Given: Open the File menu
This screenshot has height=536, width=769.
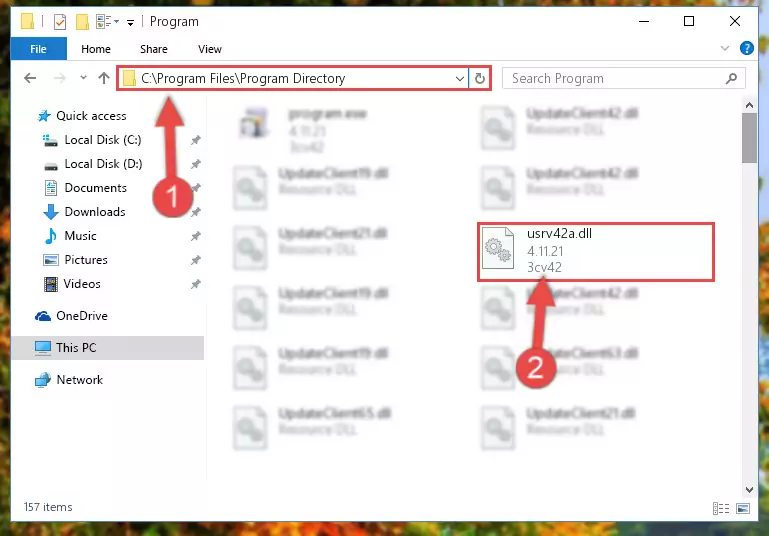Looking at the screenshot, I should (x=38, y=49).
